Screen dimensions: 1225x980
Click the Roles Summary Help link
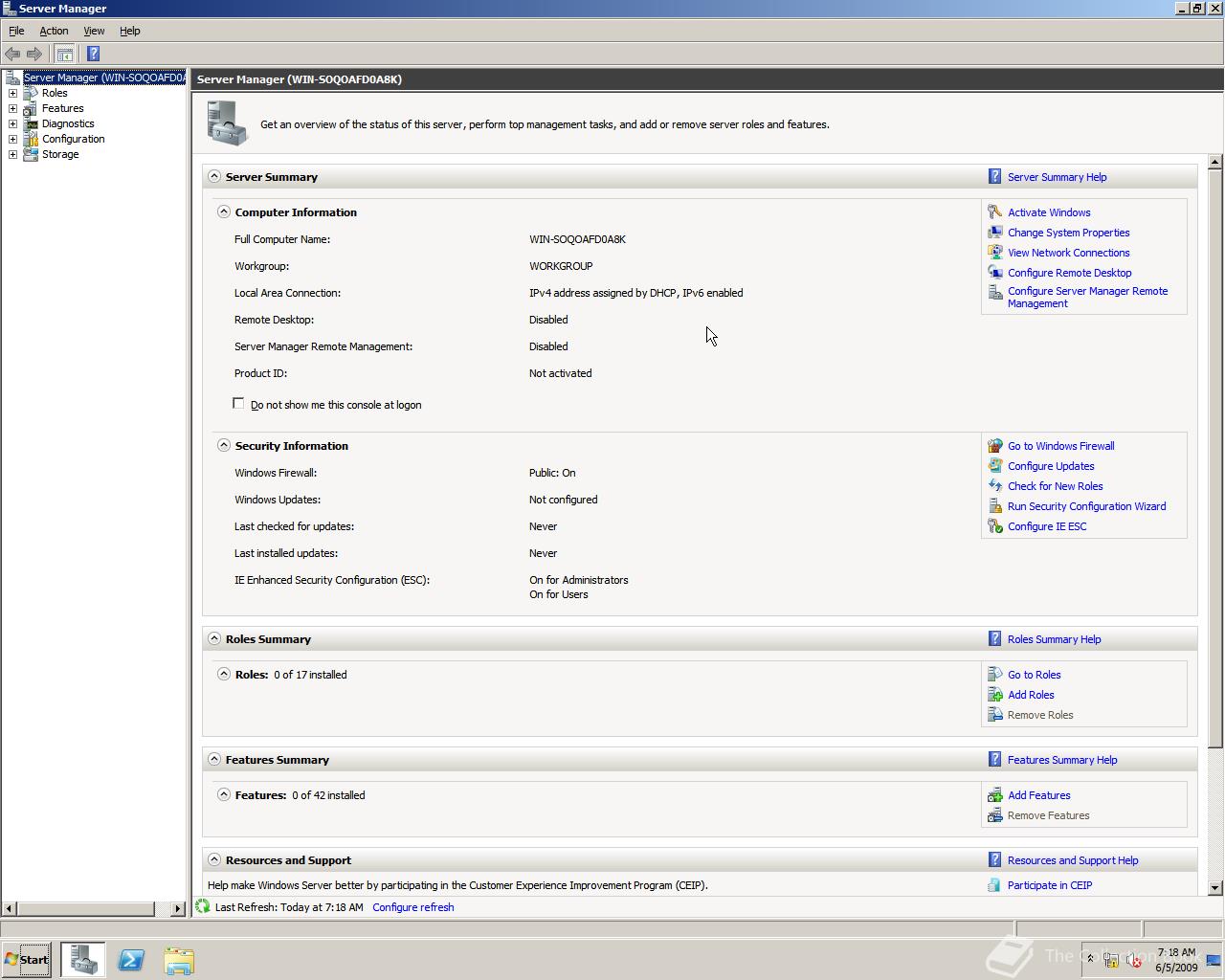click(x=1054, y=639)
